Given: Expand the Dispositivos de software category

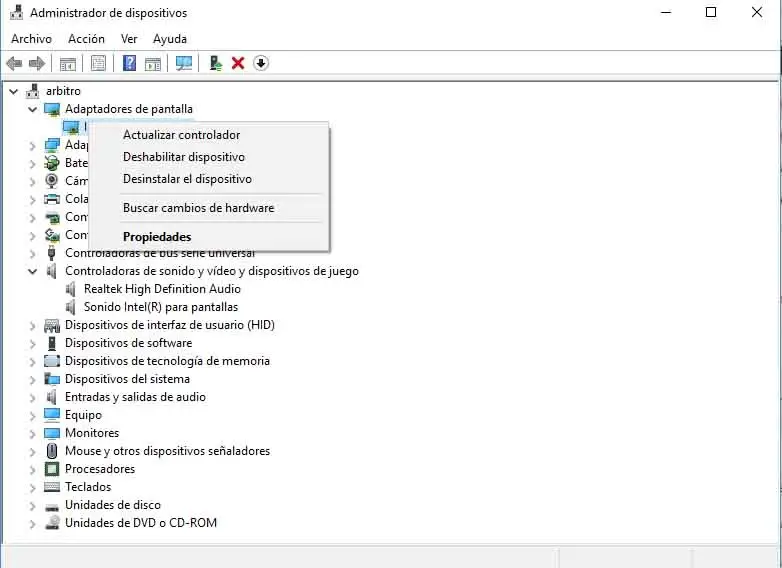Looking at the screenshot, I should tap(32, 344).
